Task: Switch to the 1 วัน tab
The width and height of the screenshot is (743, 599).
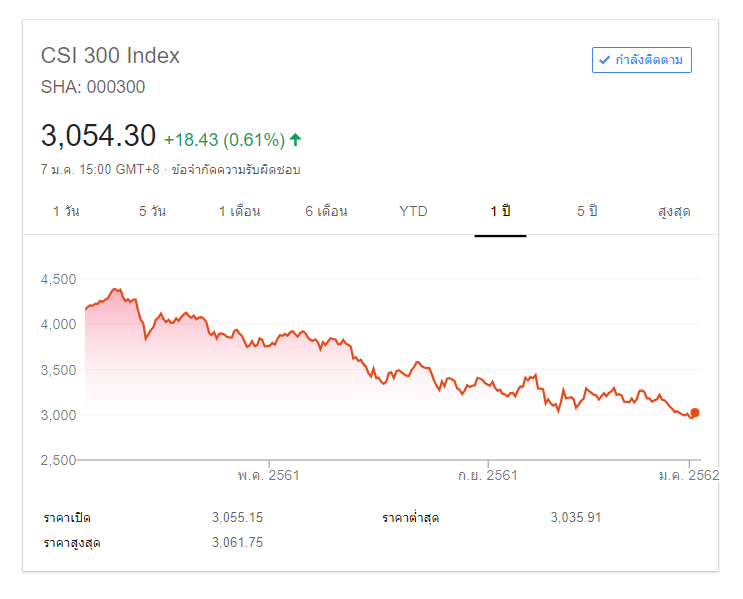Action: 67,212
